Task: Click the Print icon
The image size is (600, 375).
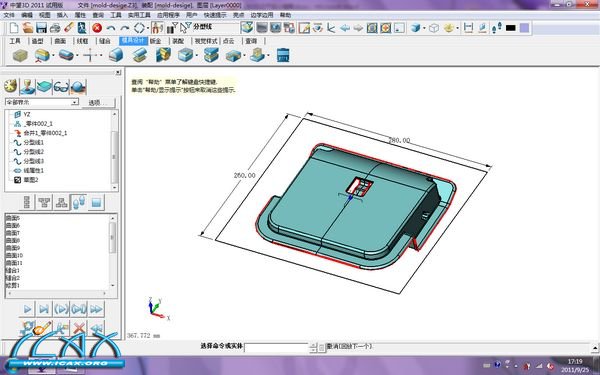Action: (x=55, y=28)
